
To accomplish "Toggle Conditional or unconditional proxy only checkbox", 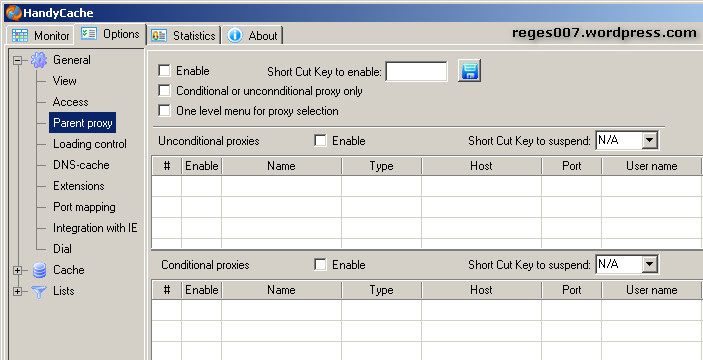I will (165, 91).
